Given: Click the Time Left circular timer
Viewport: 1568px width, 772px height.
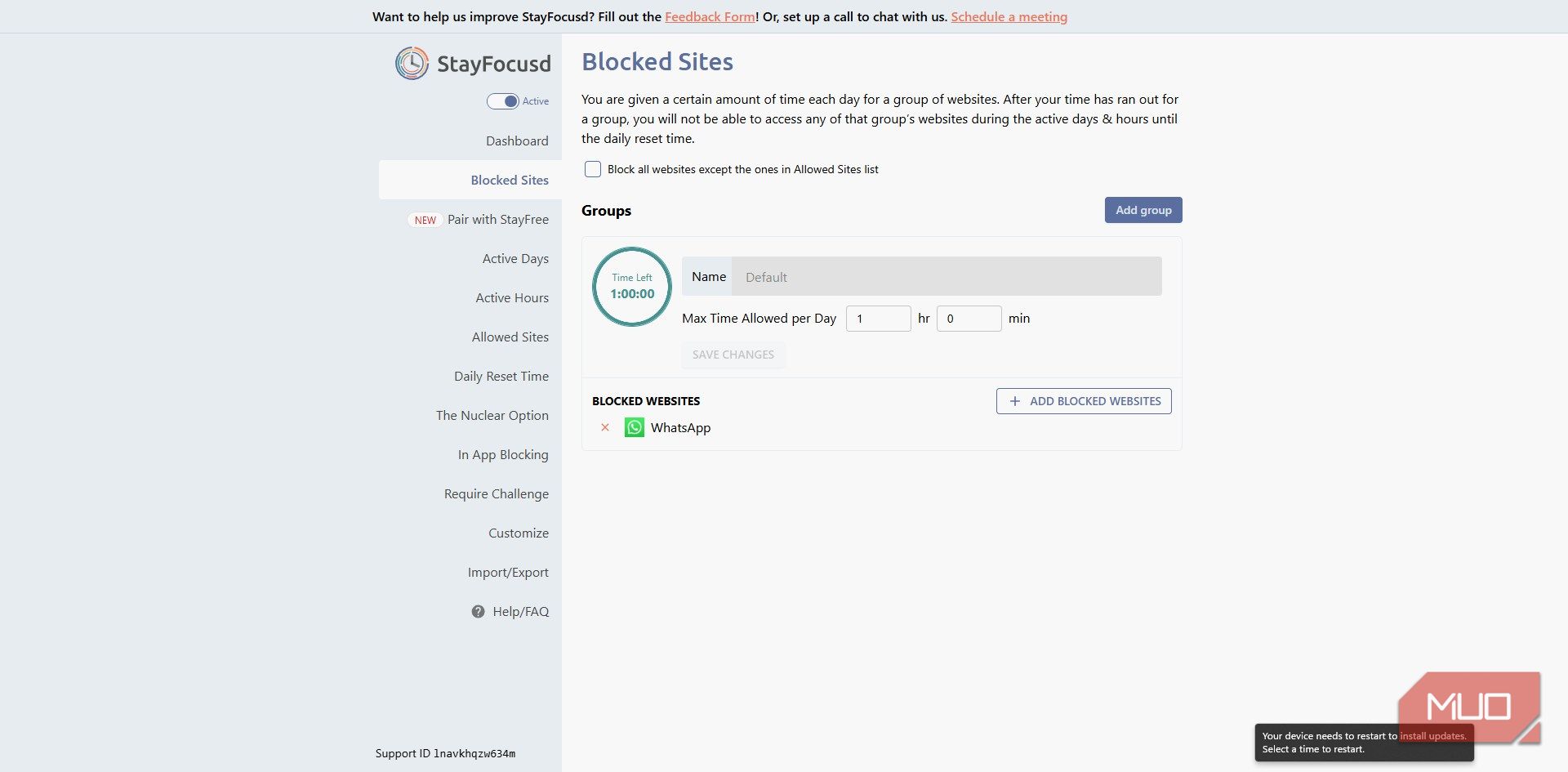Looking at the screenshot, I should tap(632, 287).
